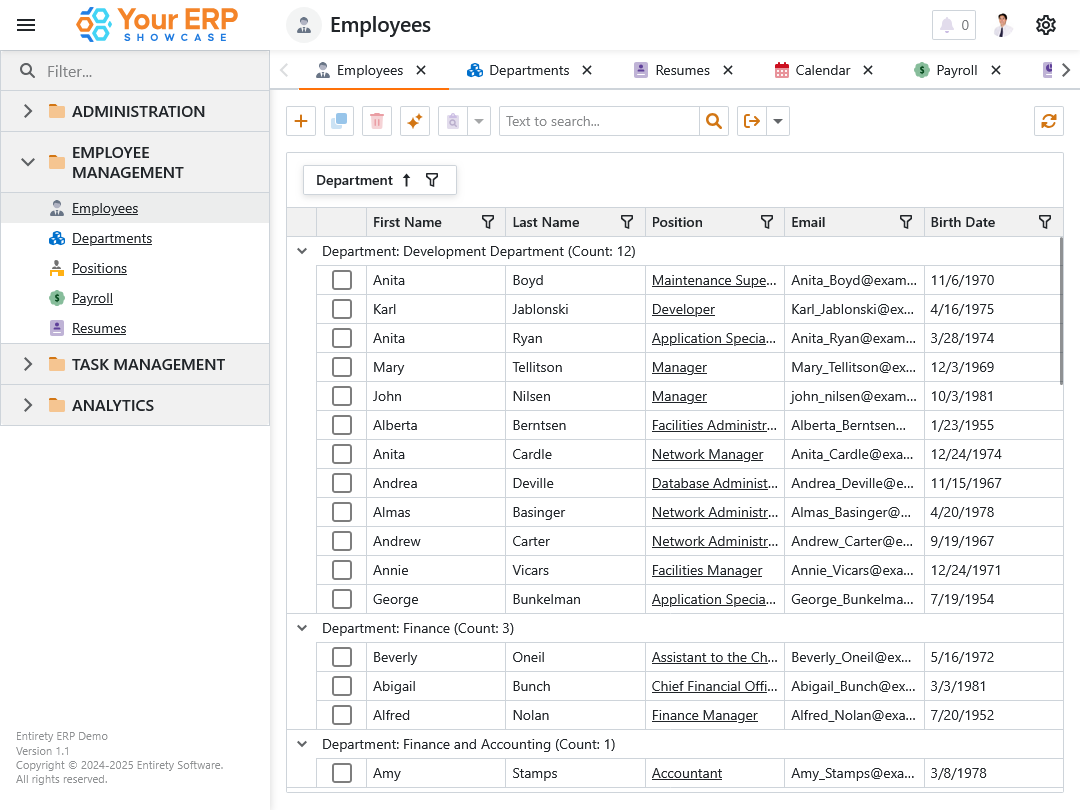Expand the Administration folder
Screen dimensions: 1080x810
28,111
